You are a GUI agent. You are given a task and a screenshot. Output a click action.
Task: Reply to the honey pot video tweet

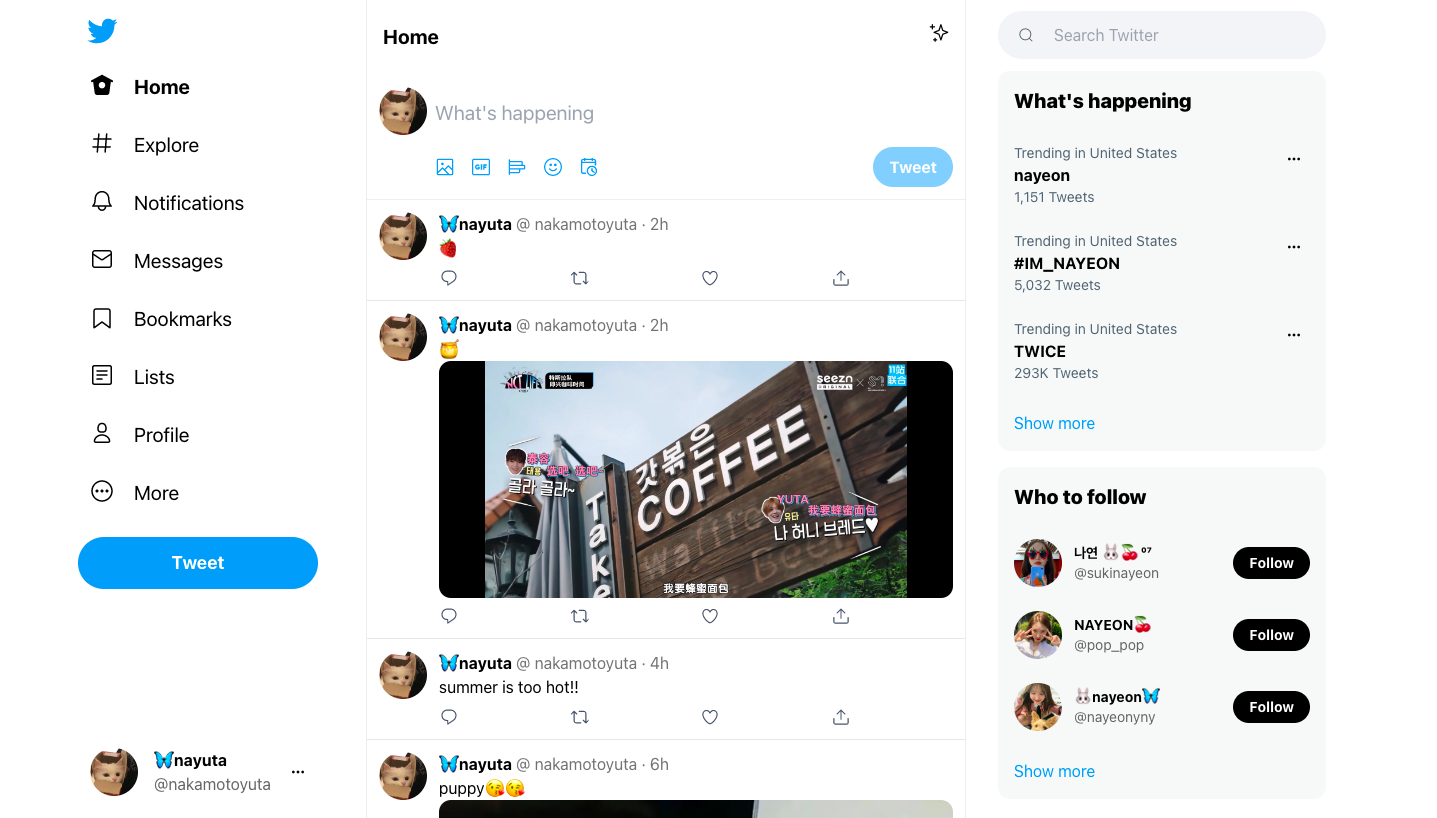[449, 616]
